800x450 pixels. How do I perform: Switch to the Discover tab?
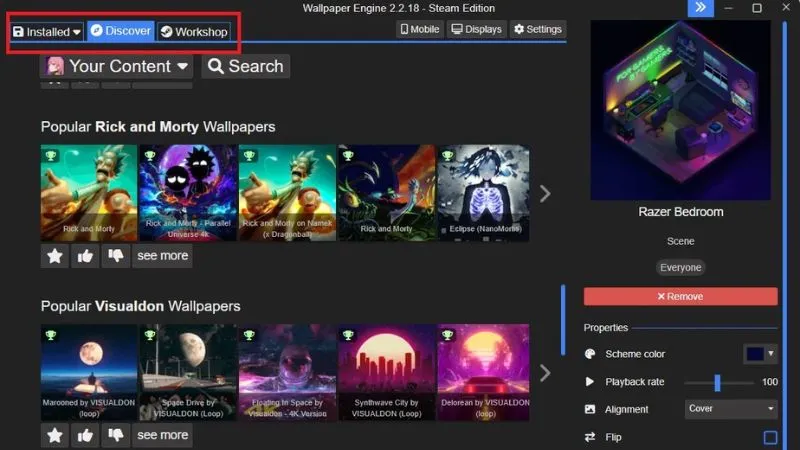[120, 32]
